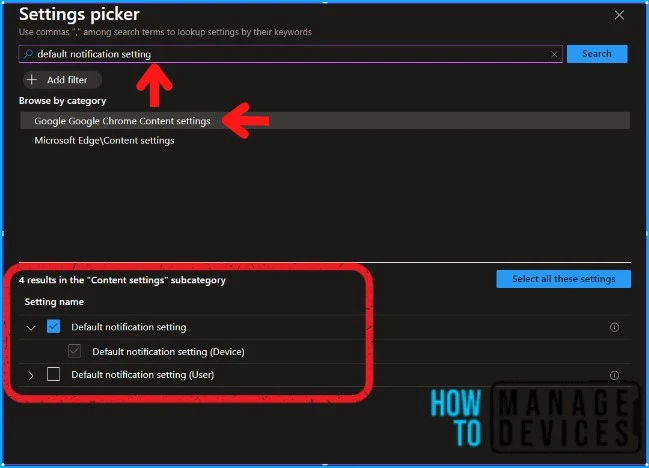Click the Browse by category heading

click(x=62, y=101)
